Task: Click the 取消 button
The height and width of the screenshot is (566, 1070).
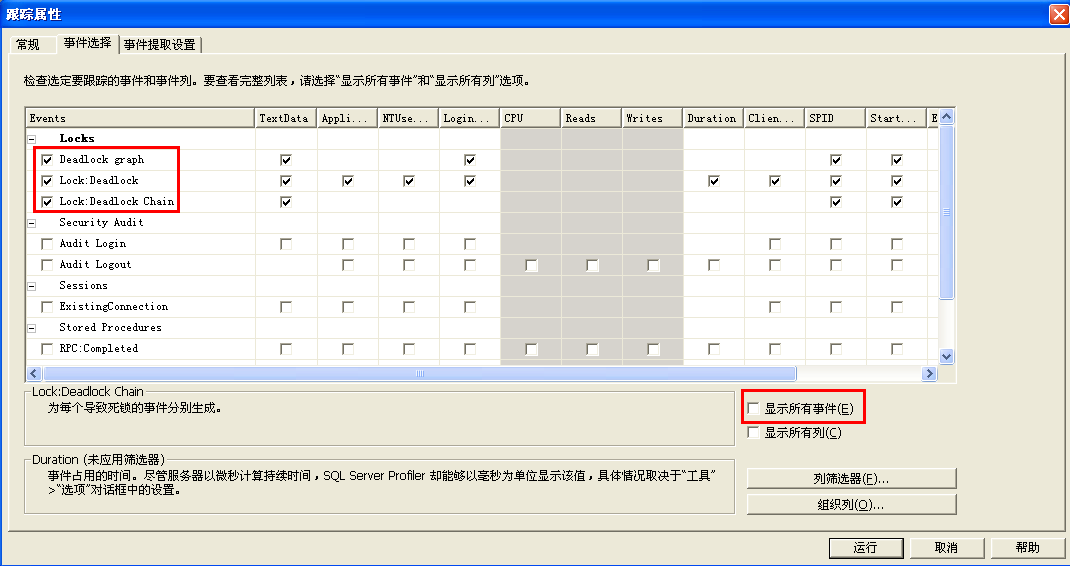Action: 946,548
